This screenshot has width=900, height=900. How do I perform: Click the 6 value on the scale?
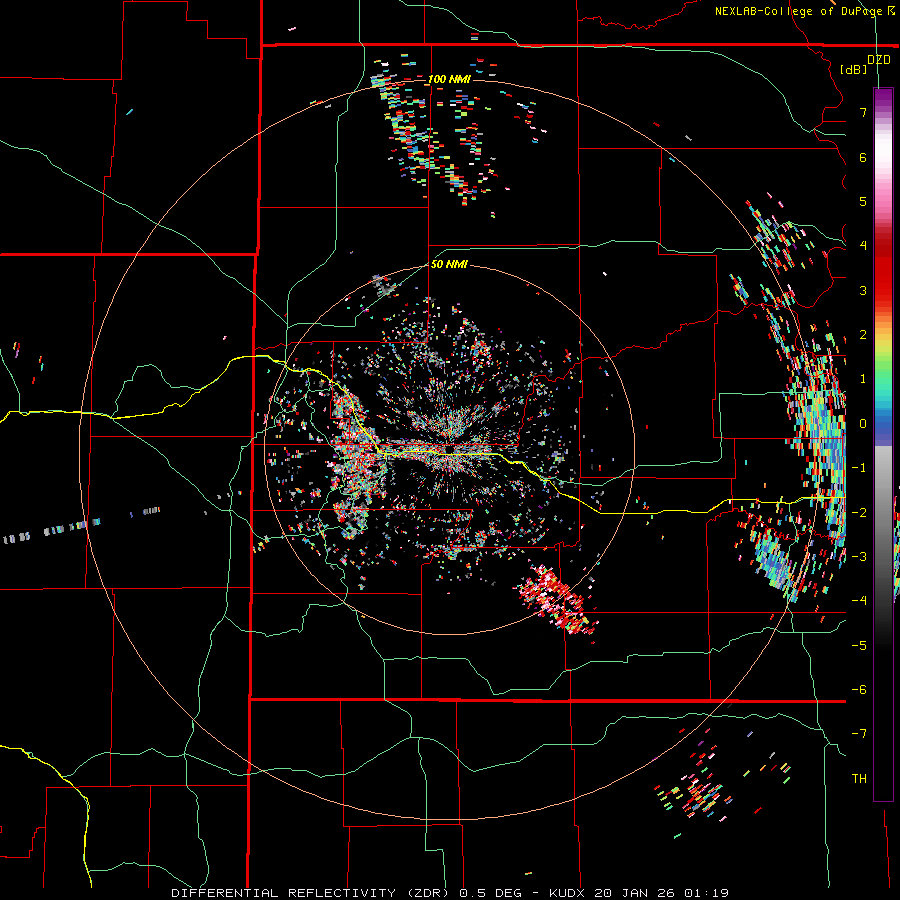click(863, 157)
